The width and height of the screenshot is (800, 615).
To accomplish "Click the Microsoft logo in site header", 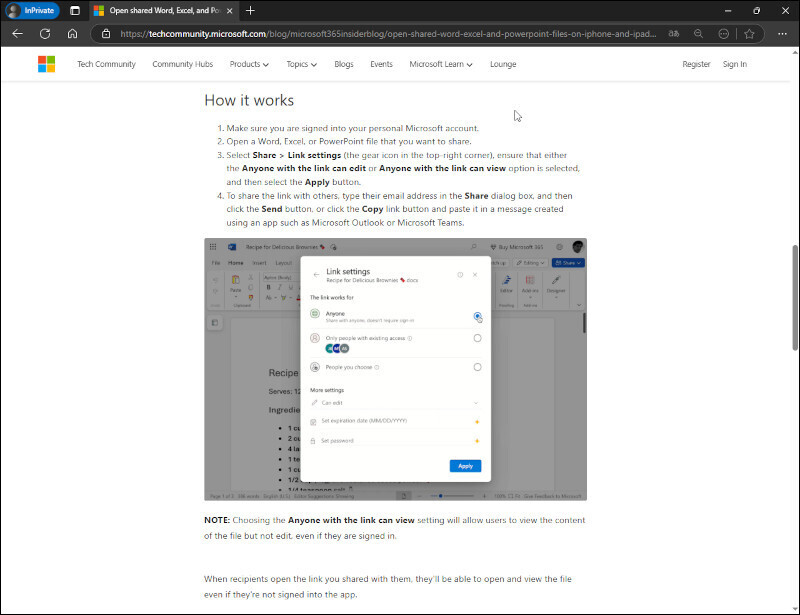I will pos(46,64).
